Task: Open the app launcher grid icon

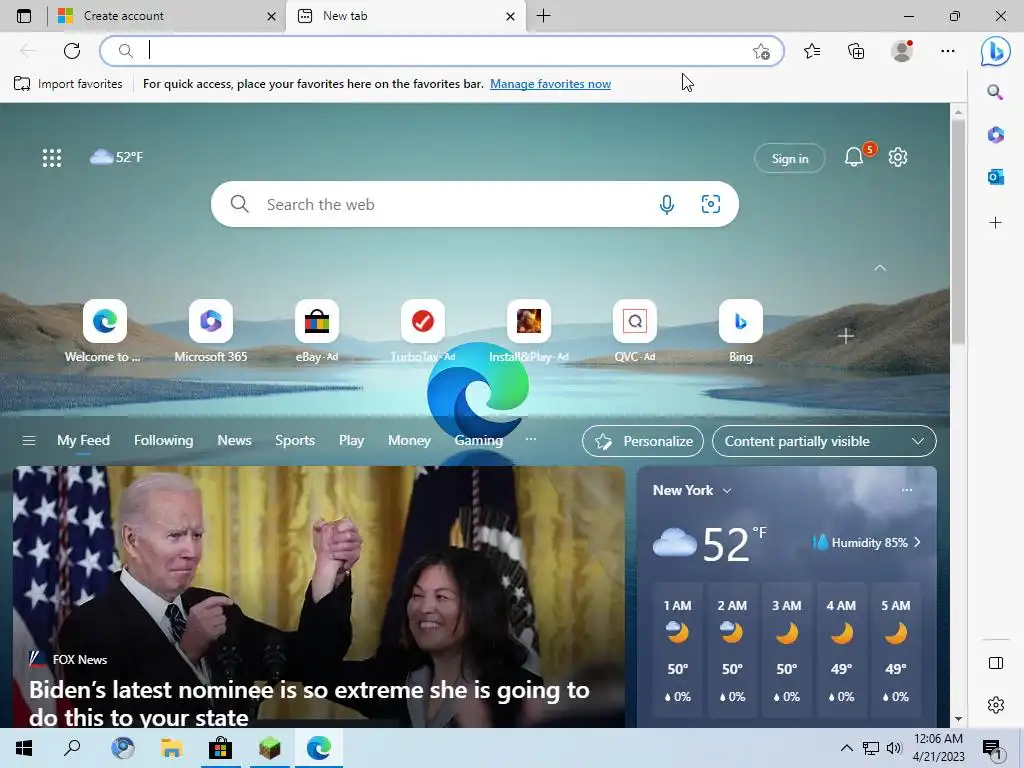Action: (x=52, y=157)
